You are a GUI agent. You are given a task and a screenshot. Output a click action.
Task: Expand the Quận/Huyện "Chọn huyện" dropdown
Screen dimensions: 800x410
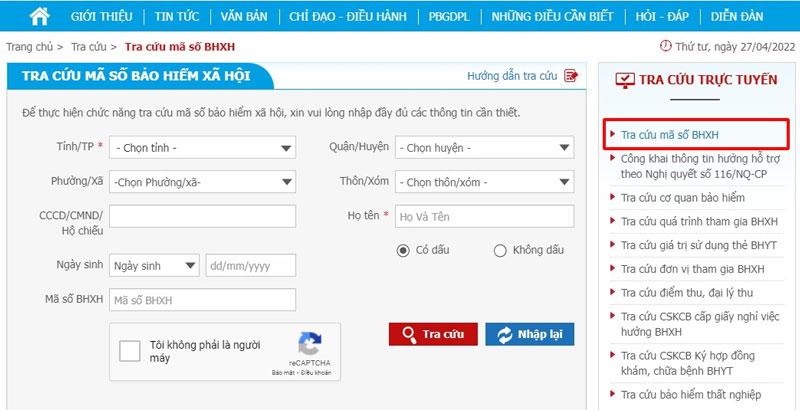(484, 148)
